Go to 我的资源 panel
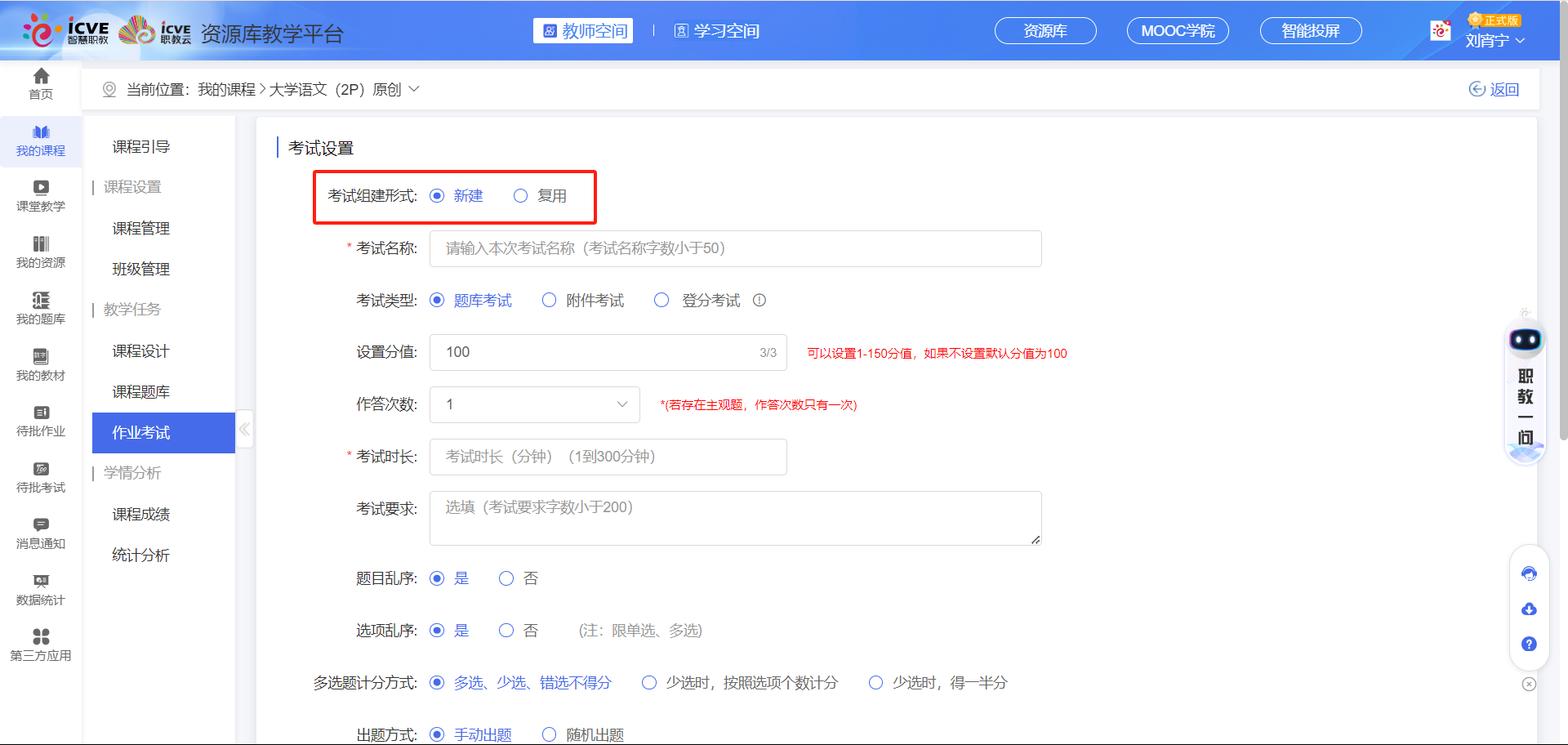The image size is (1568, 745). click(x=40, y=252)
